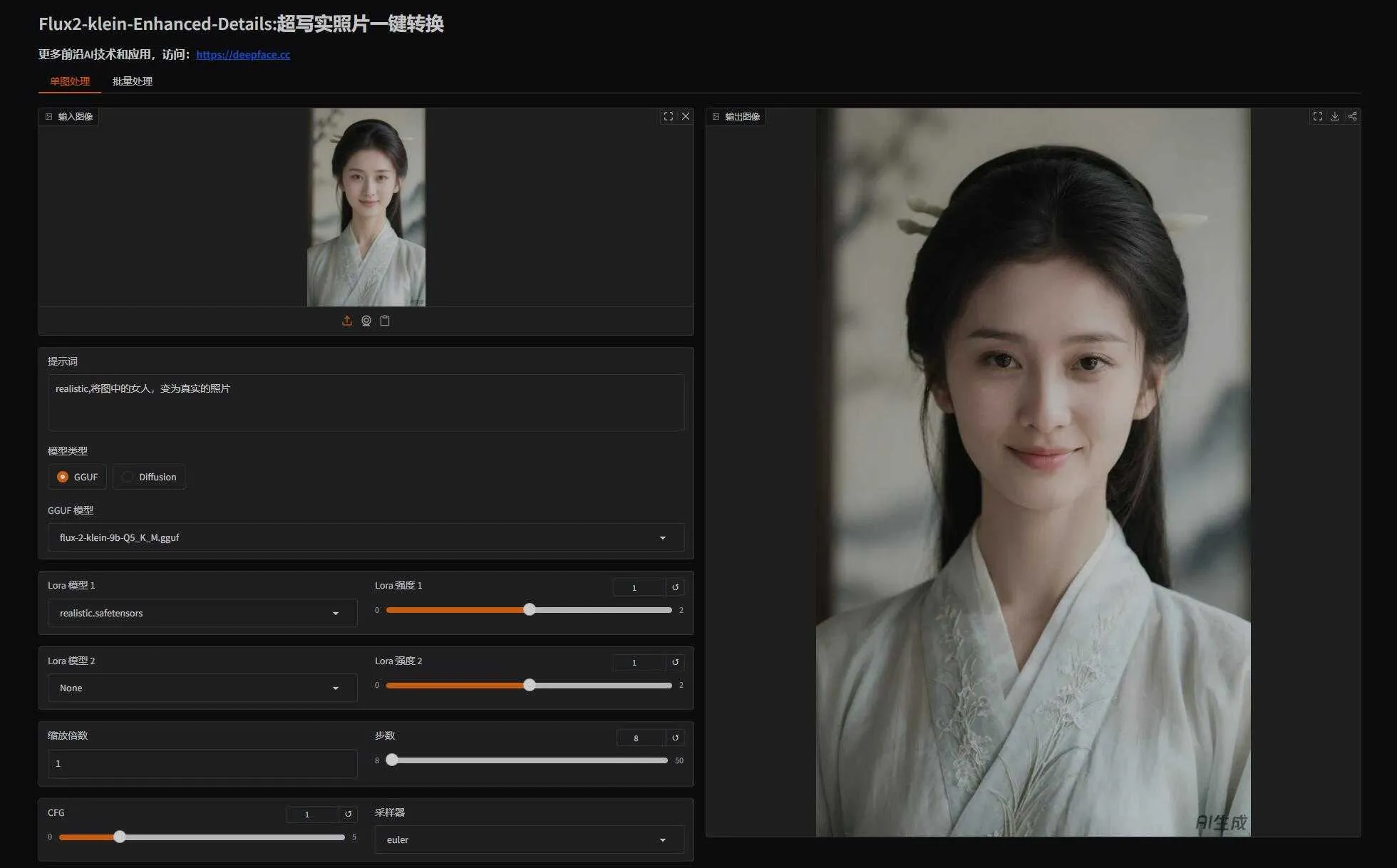This screenshot has height=868, width=1397.
Task: Click the upload image icon under input
Action: pyautogui.click(x=347, y=321)
